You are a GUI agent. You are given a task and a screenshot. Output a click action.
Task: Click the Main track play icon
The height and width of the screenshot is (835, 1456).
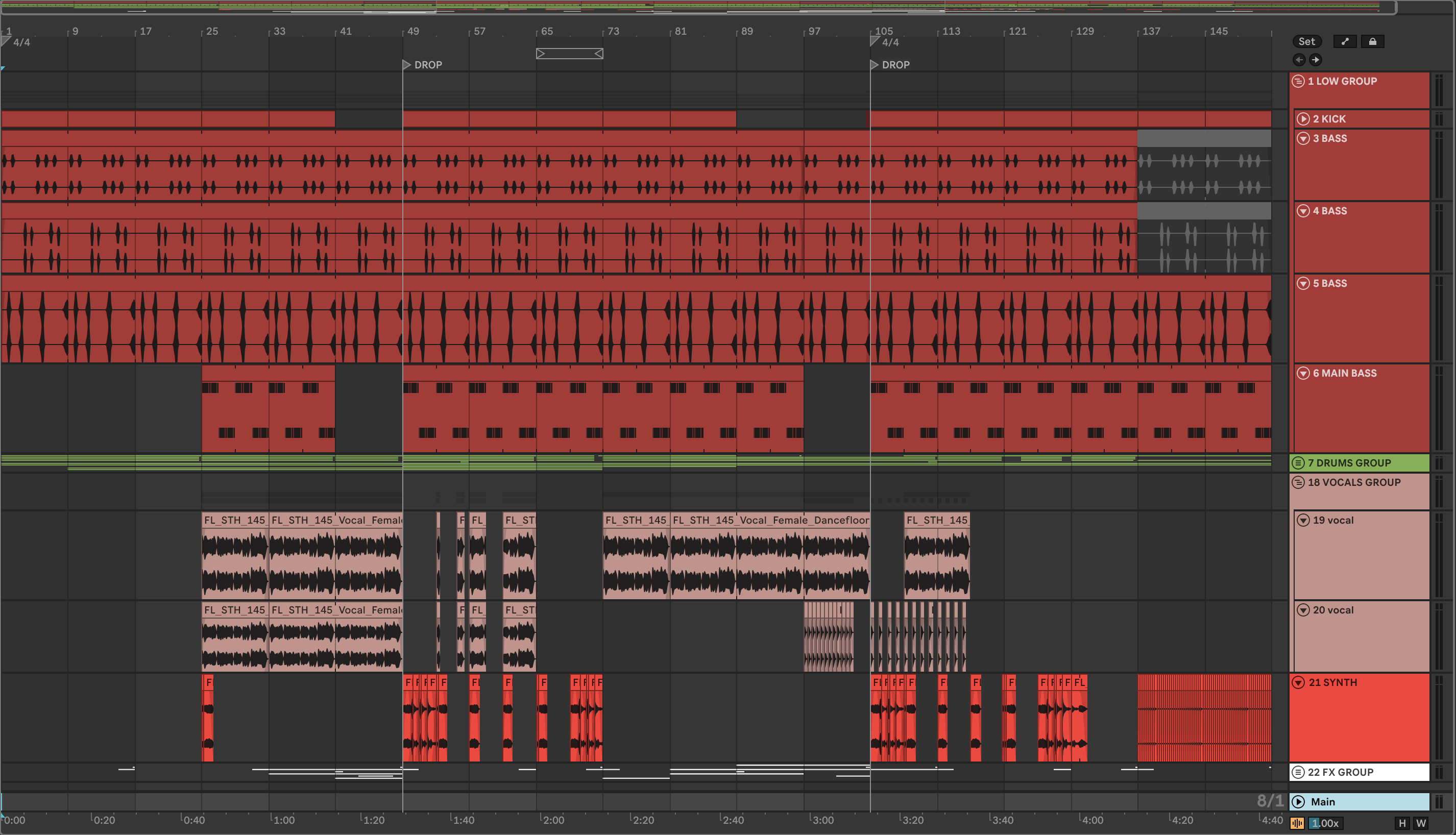[1299, 802]
